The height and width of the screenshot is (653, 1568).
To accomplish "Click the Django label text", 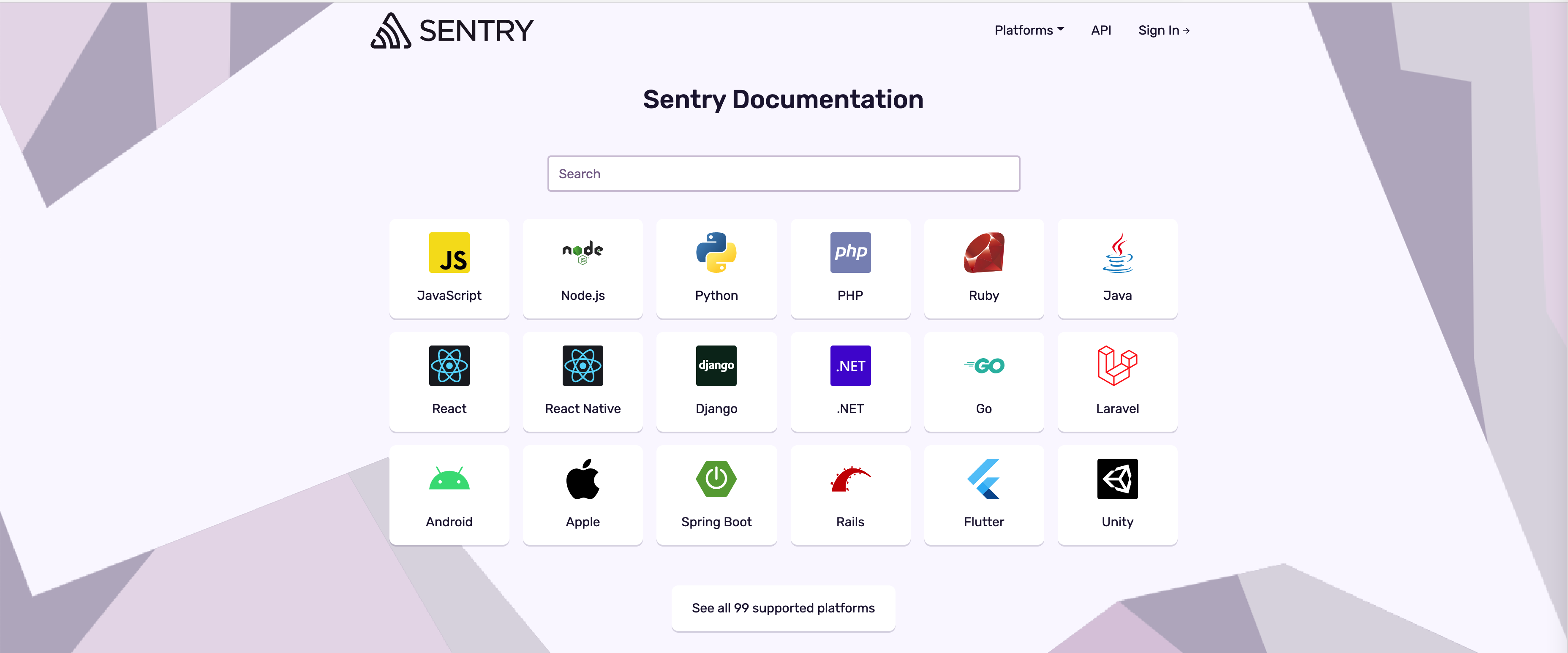I will point(716,409).
